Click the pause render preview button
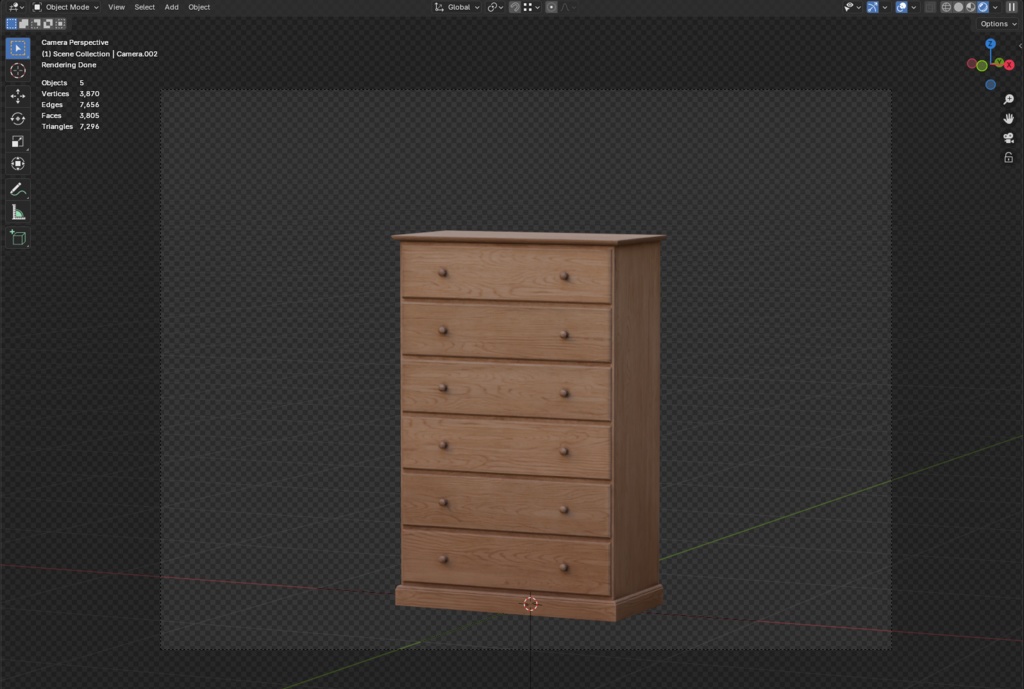This screenshot has width=1024, height=689. [1012, 7]
